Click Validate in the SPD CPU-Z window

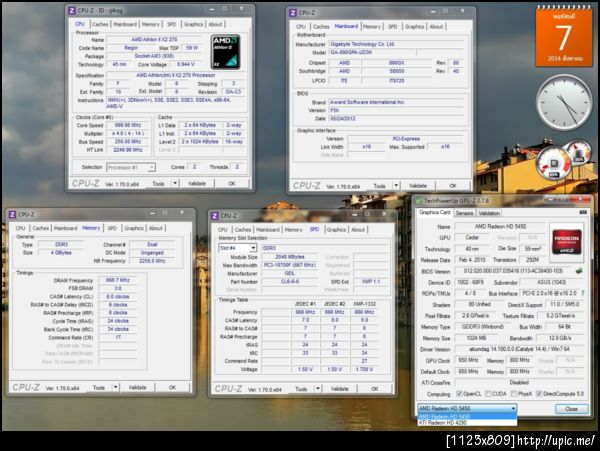pos(340,389)
